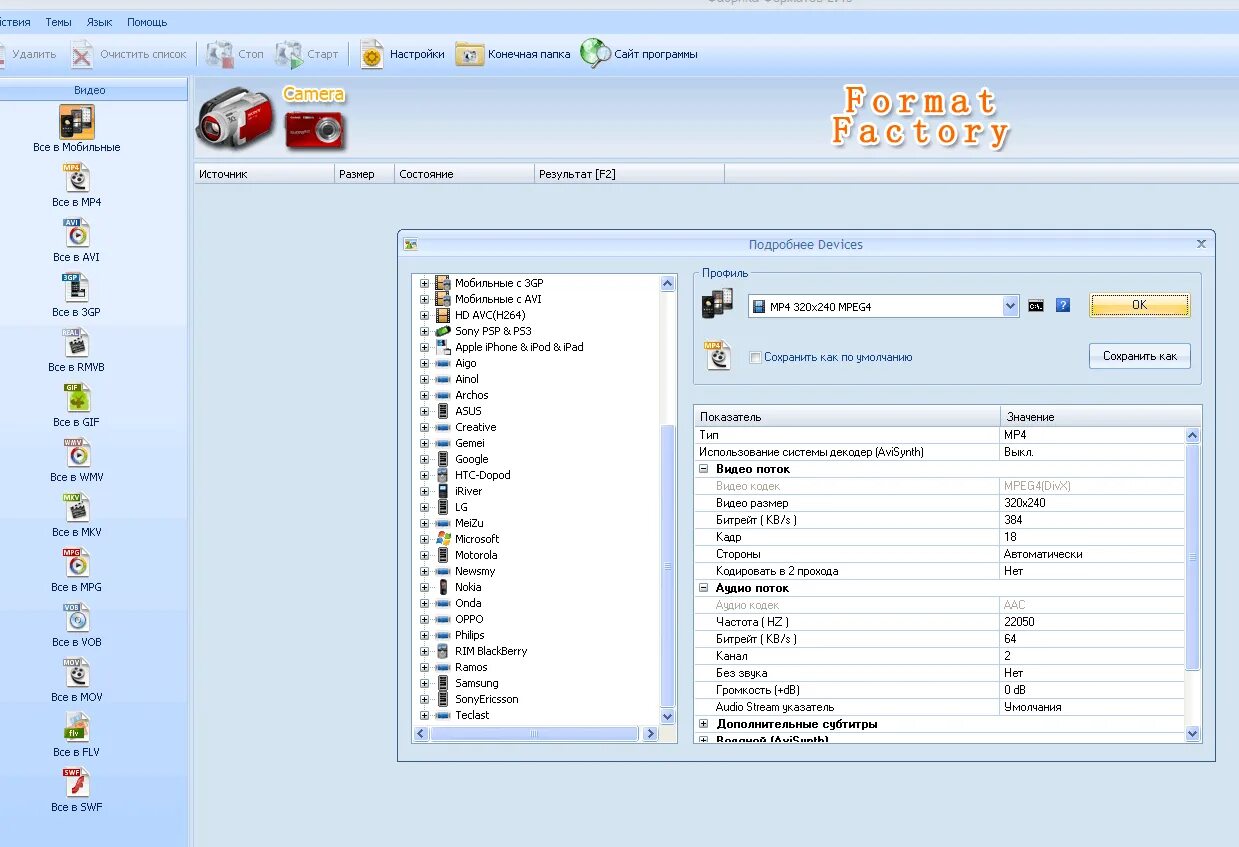Select RIM BlackBerry in device tree
Viewport: 1239px width, 847px height.
(491, 651)
